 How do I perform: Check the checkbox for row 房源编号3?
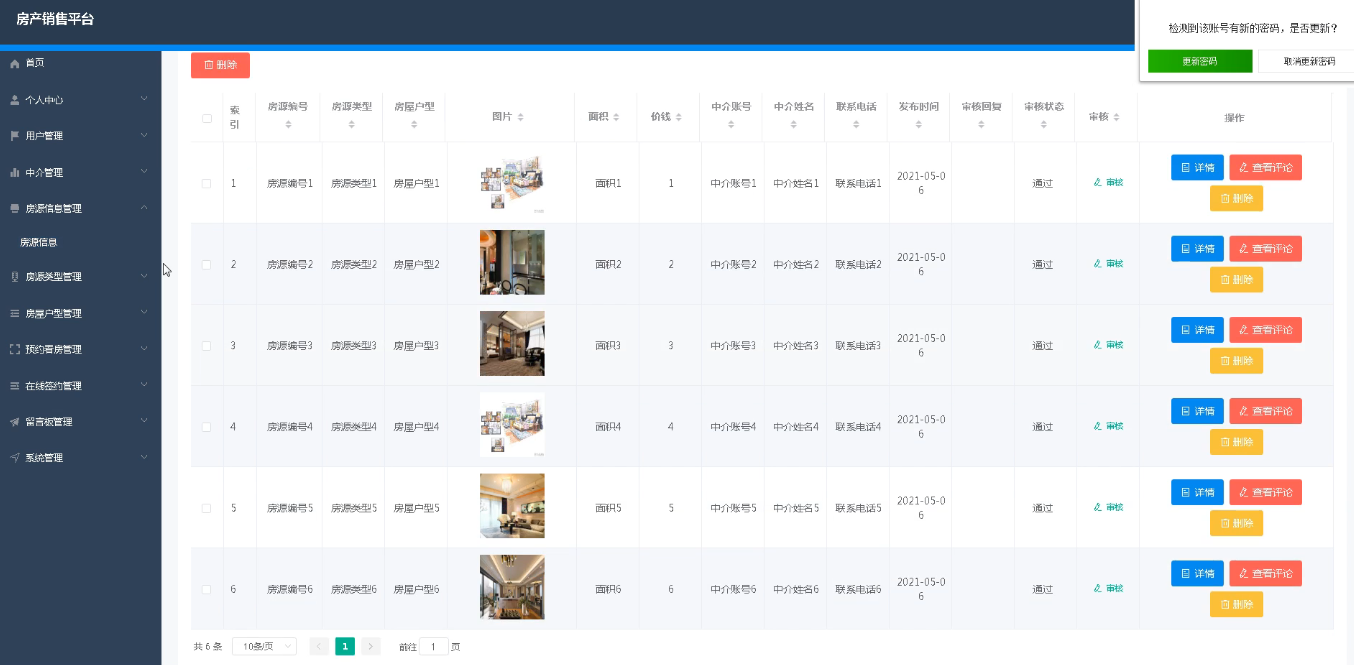click(207, 345)
